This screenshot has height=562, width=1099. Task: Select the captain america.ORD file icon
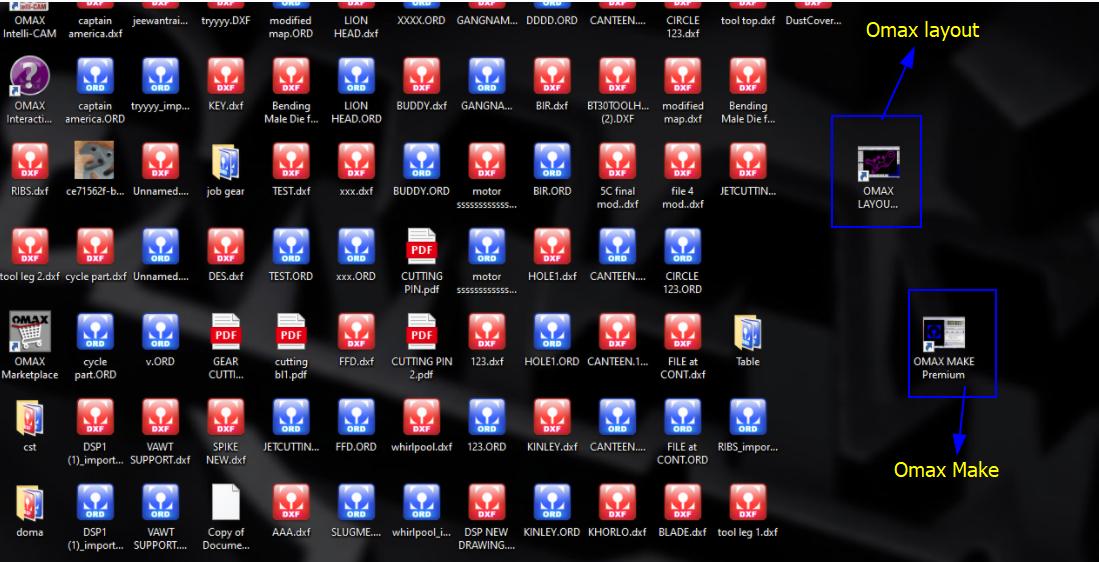click(95, 76)
